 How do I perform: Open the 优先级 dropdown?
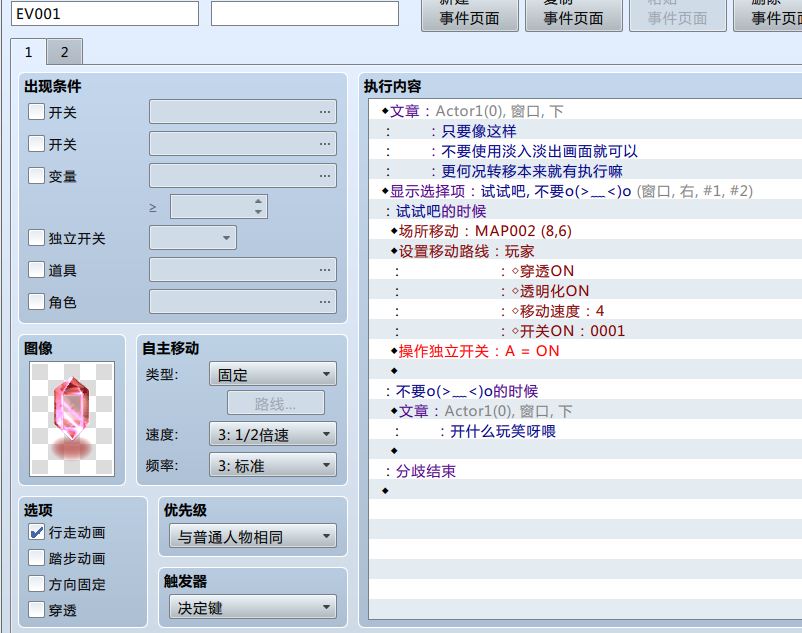pyautogui.click(x=253, y=536)
